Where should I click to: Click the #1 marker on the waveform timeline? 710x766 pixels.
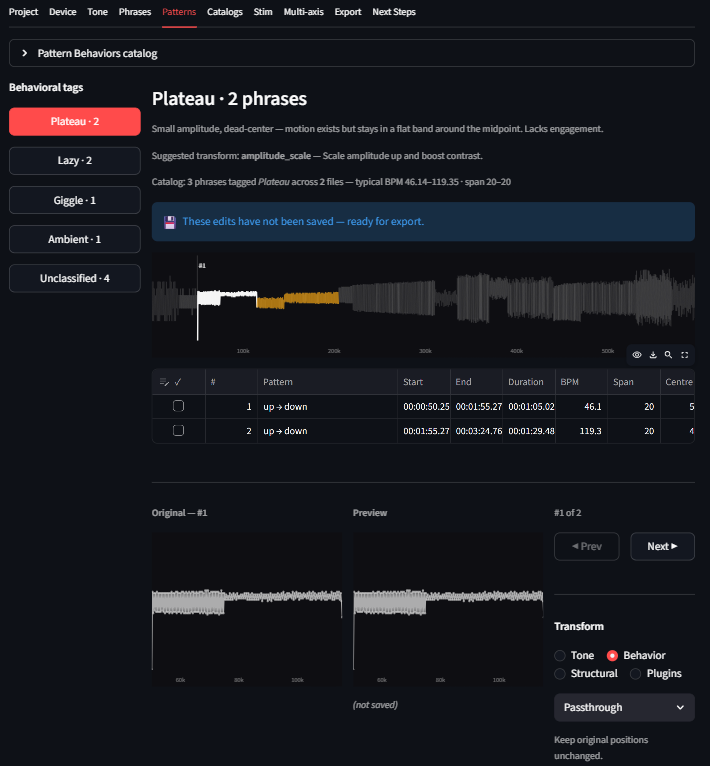pyautogui.click(x=201, y=266)
